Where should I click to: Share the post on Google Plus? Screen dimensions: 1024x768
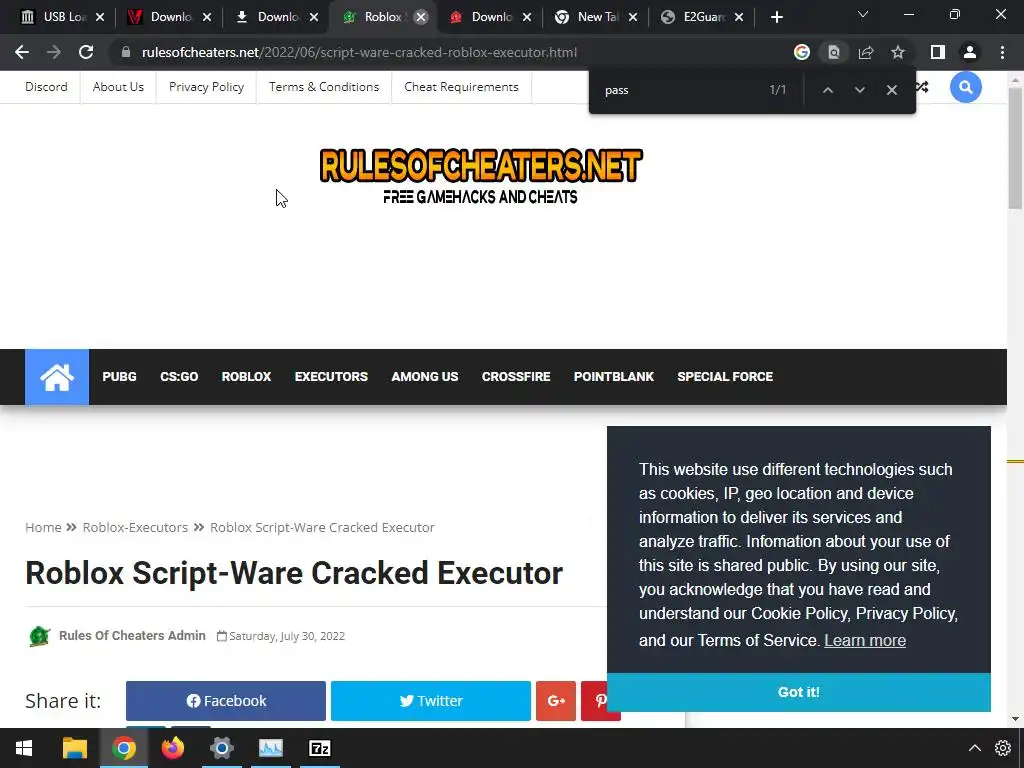click(x=556, y=701)
